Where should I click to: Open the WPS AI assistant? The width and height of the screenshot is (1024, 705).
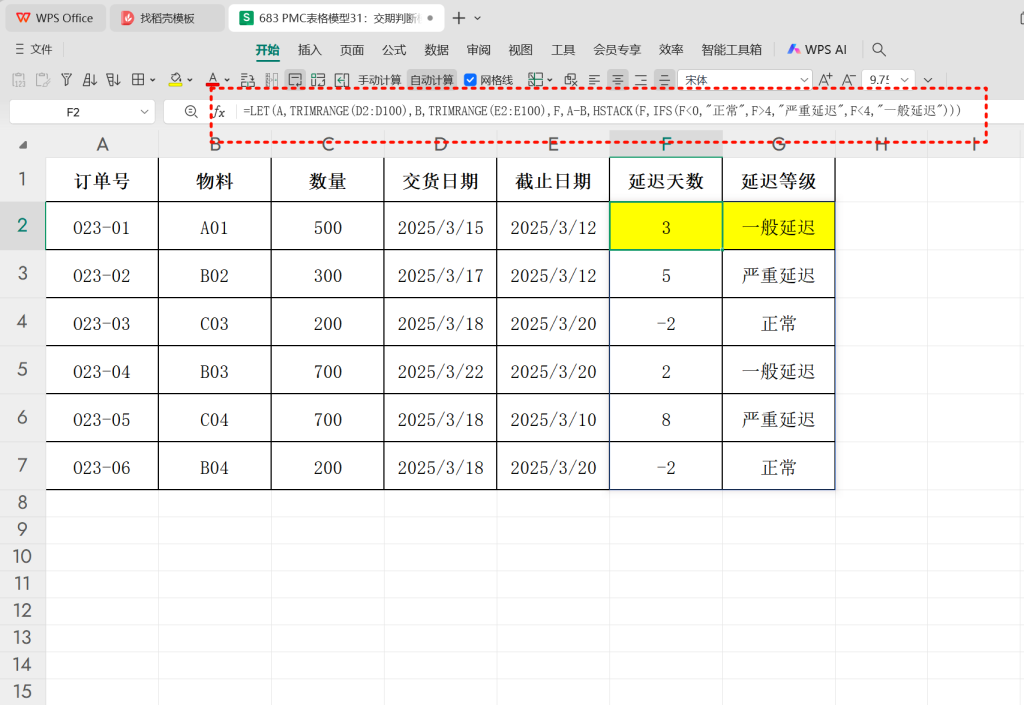pos(817,49)
